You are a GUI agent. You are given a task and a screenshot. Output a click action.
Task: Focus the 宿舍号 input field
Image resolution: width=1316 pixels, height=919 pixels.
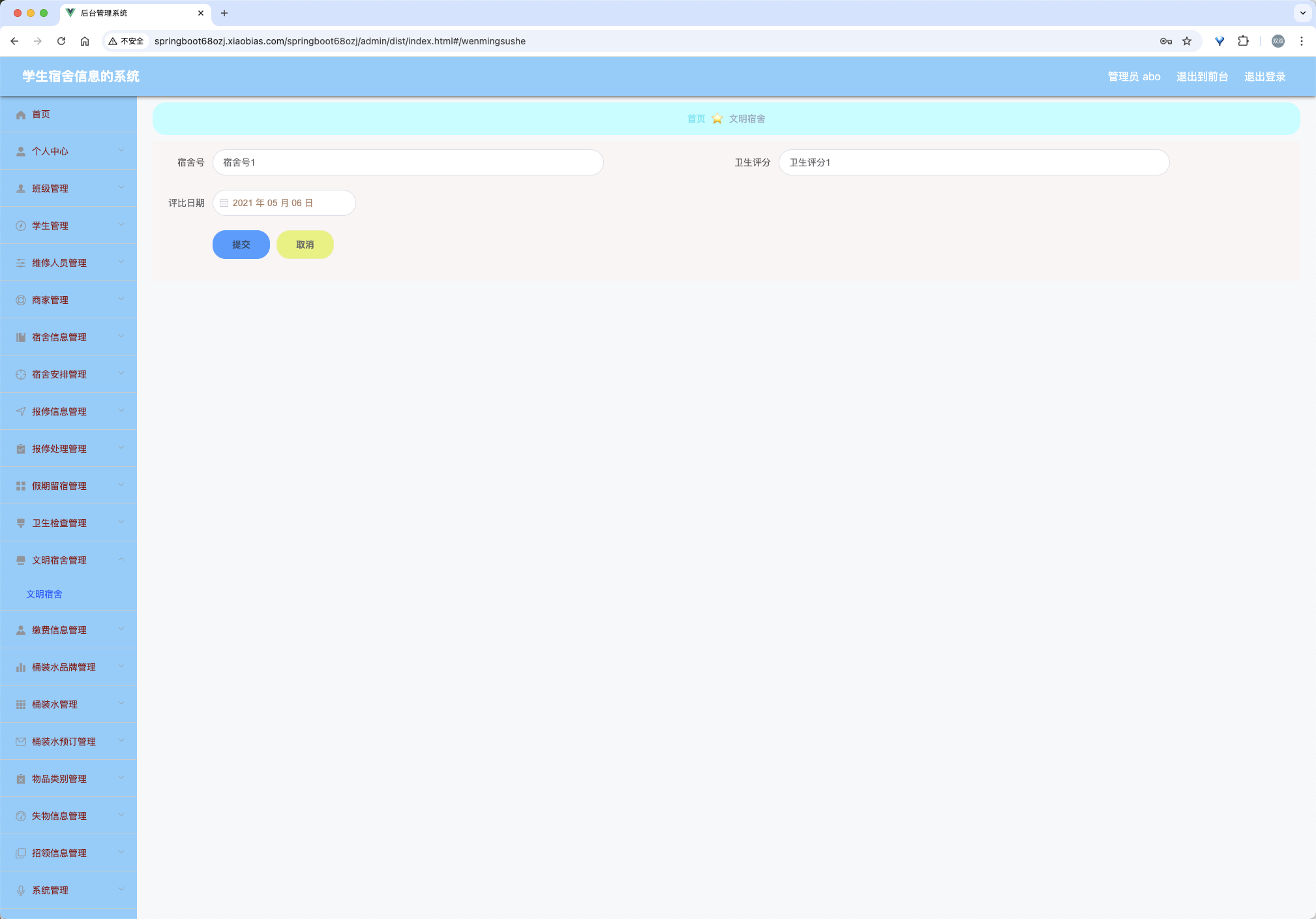coord(408,162)
